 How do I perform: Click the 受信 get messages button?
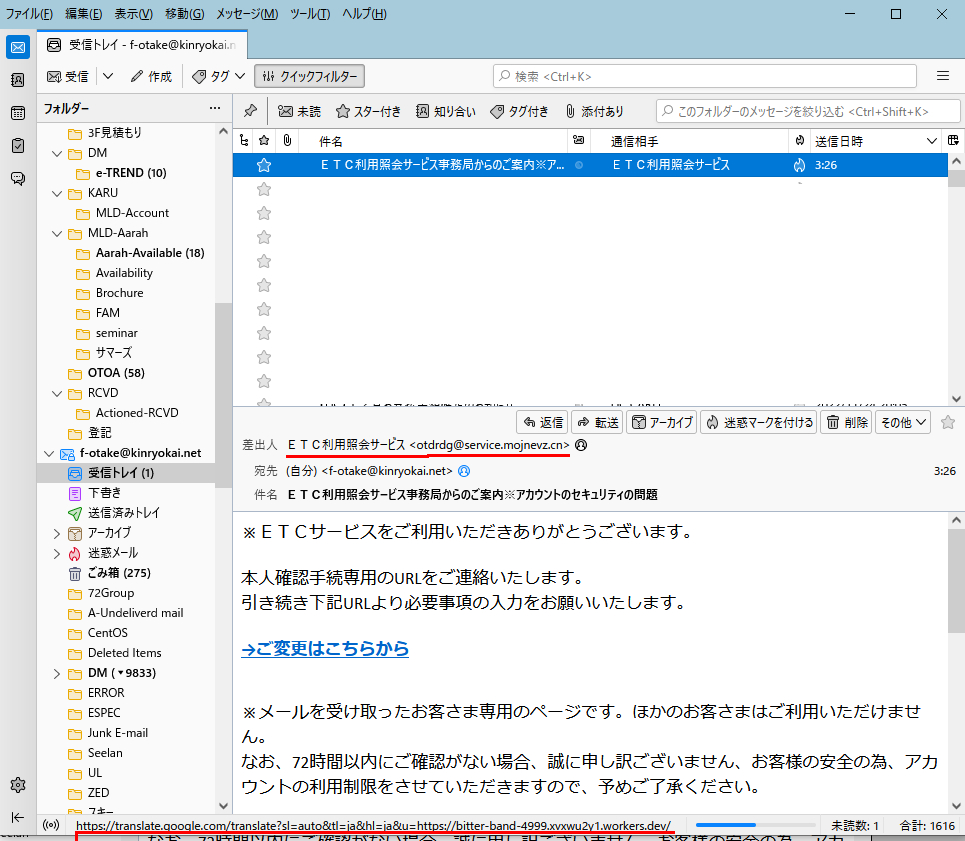(68, 76)
